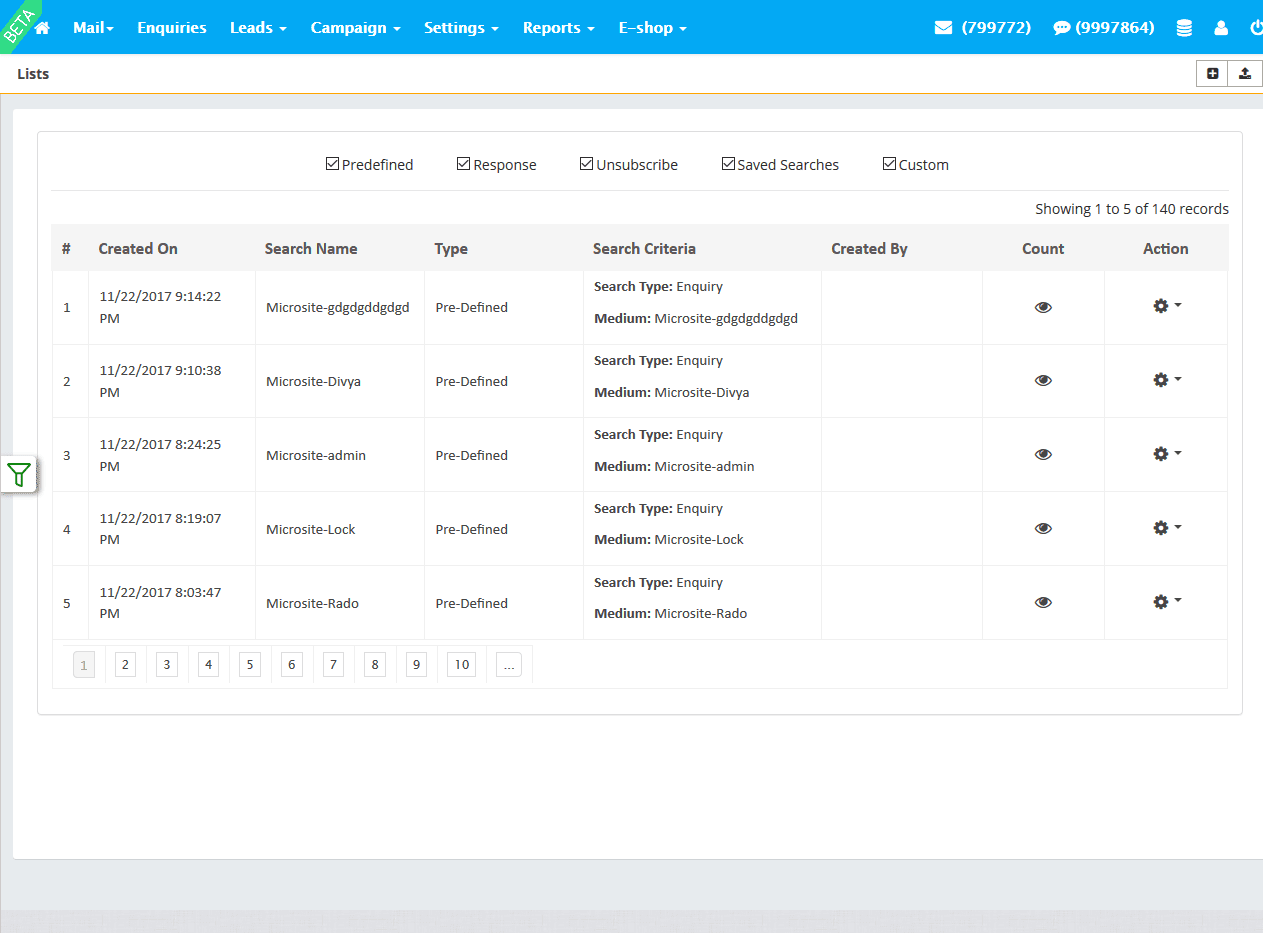
Task: Open the E-shop menu
Action: [x=652, y=28]
